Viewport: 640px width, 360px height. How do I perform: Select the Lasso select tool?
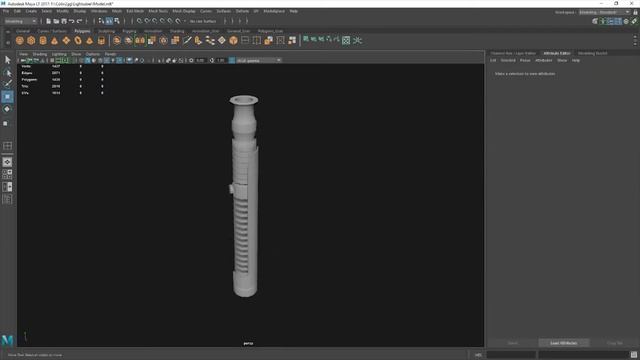7,73
